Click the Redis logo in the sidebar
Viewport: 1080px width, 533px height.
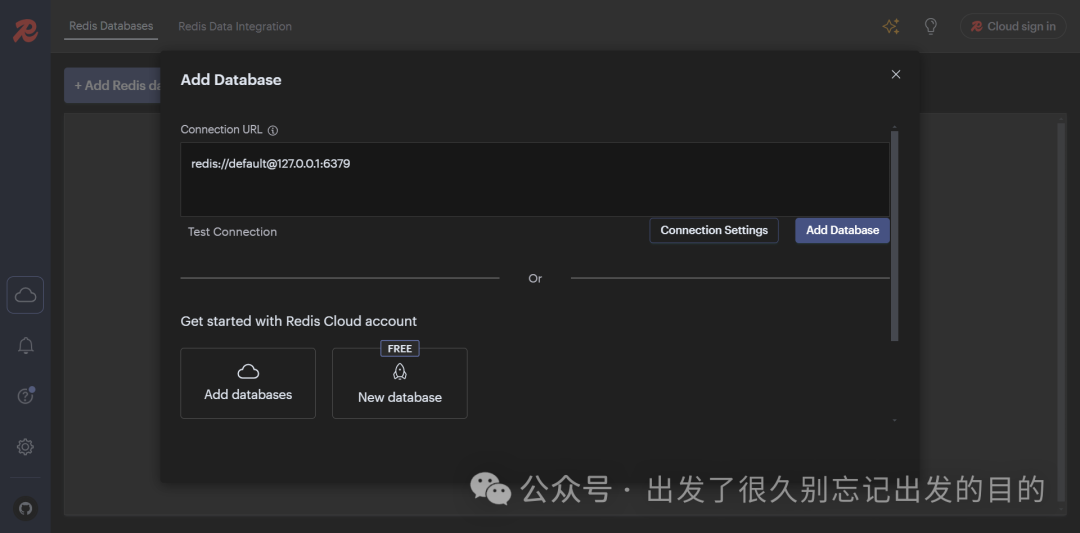point(25,30)
